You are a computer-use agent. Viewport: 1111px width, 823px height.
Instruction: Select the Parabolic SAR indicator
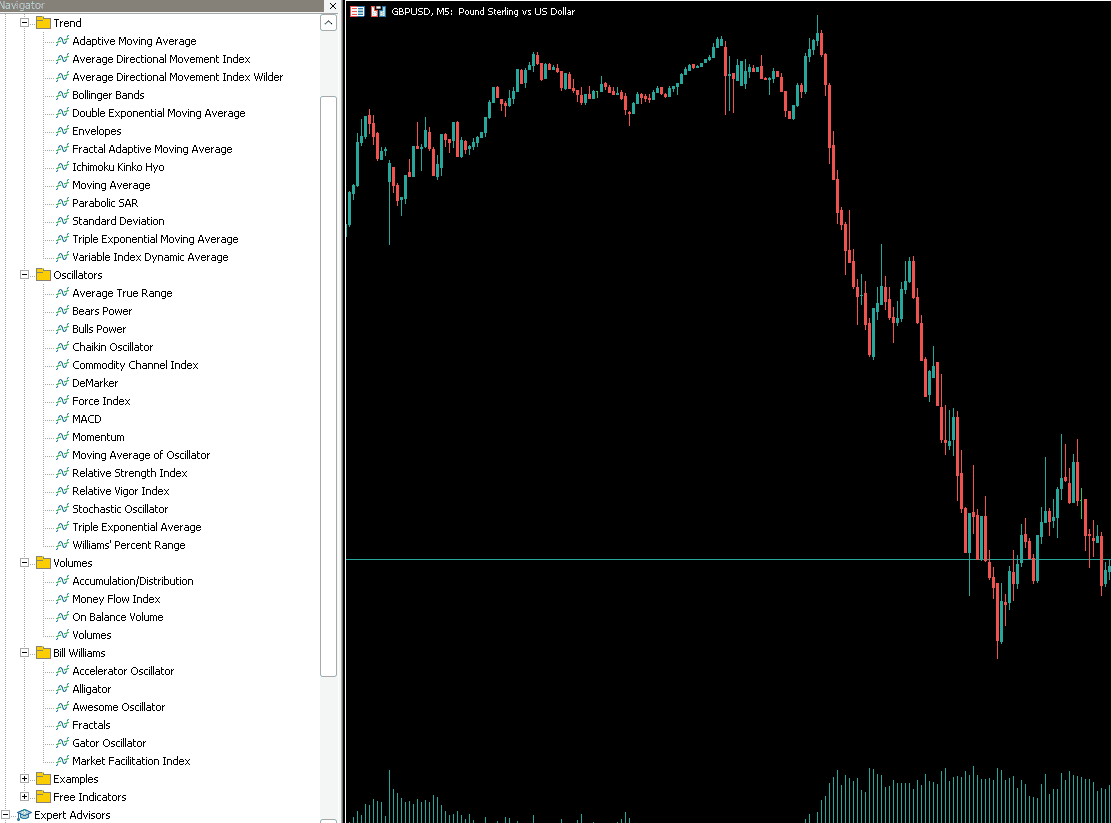click(x=104, y=203)
